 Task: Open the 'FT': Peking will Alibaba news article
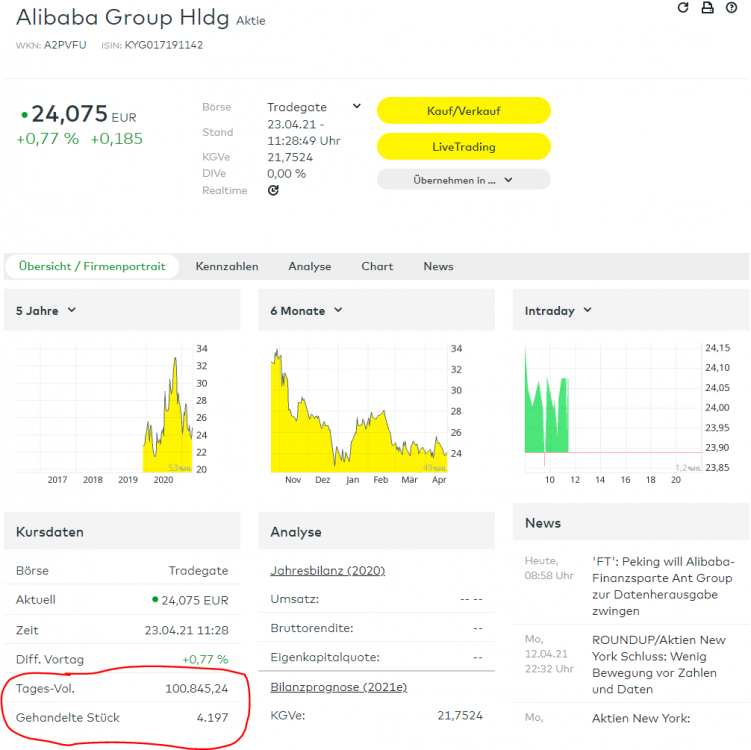pos(663,586)
